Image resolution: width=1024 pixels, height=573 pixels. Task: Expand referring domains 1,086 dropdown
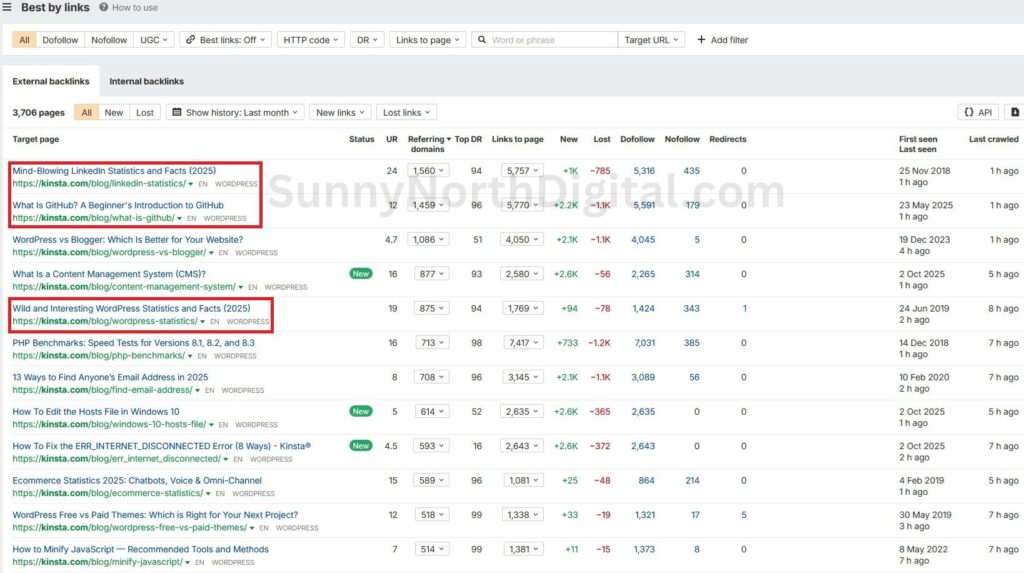pyautogui.click(x=428, y=240)
